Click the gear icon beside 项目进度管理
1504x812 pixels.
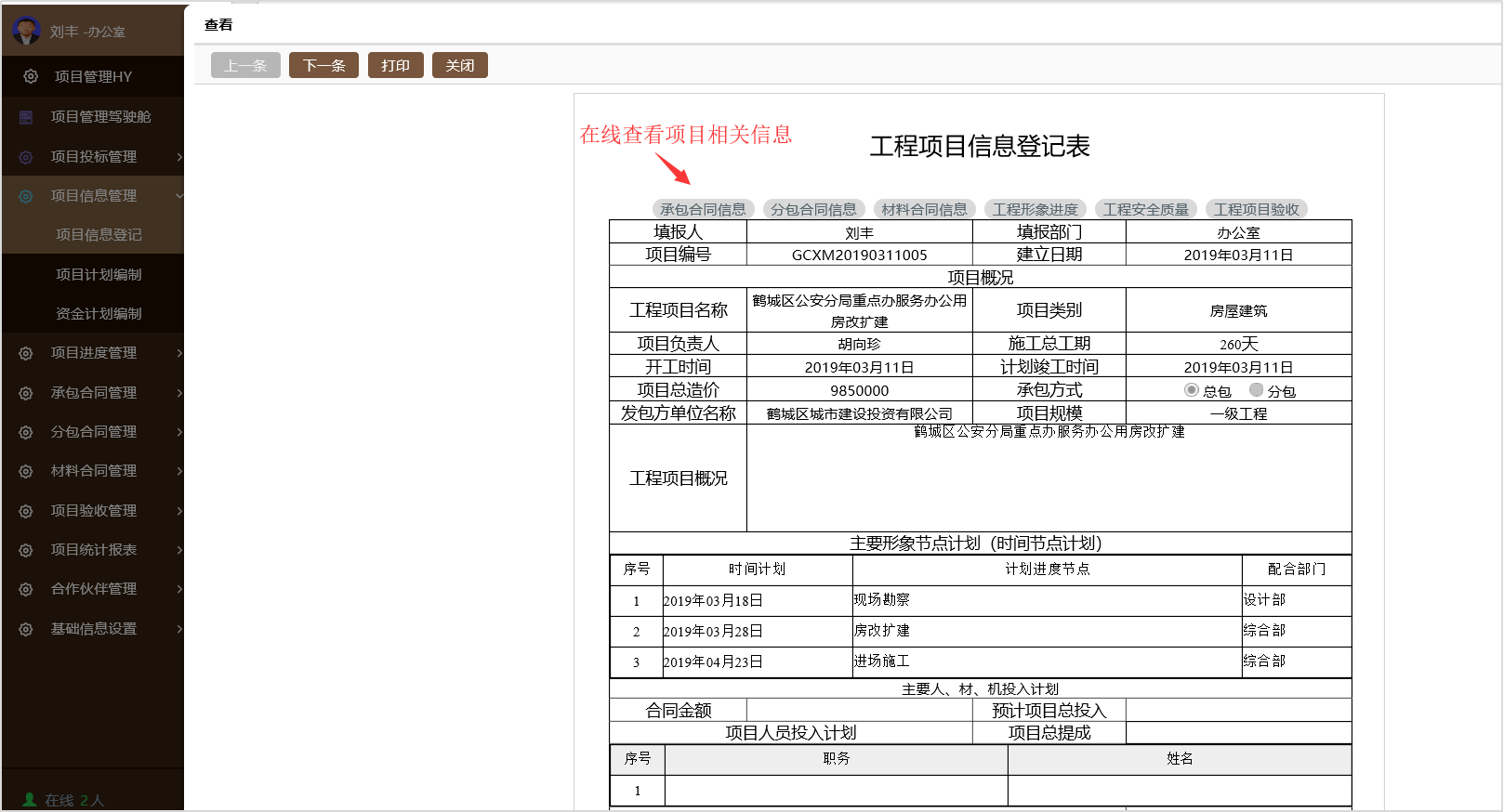coord(26,353)
